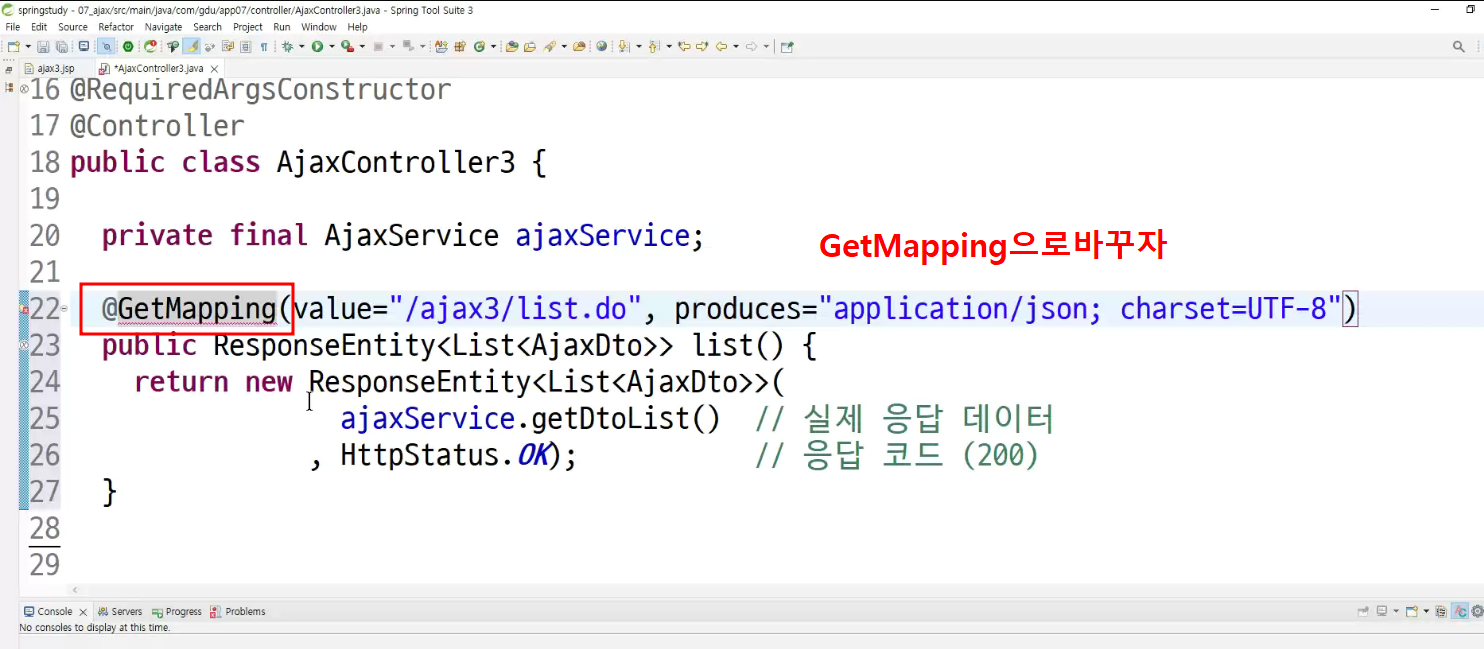The height and width of the screenshot is (649, 1484).
Task: Open the Navigate menu
Action: 164,27
